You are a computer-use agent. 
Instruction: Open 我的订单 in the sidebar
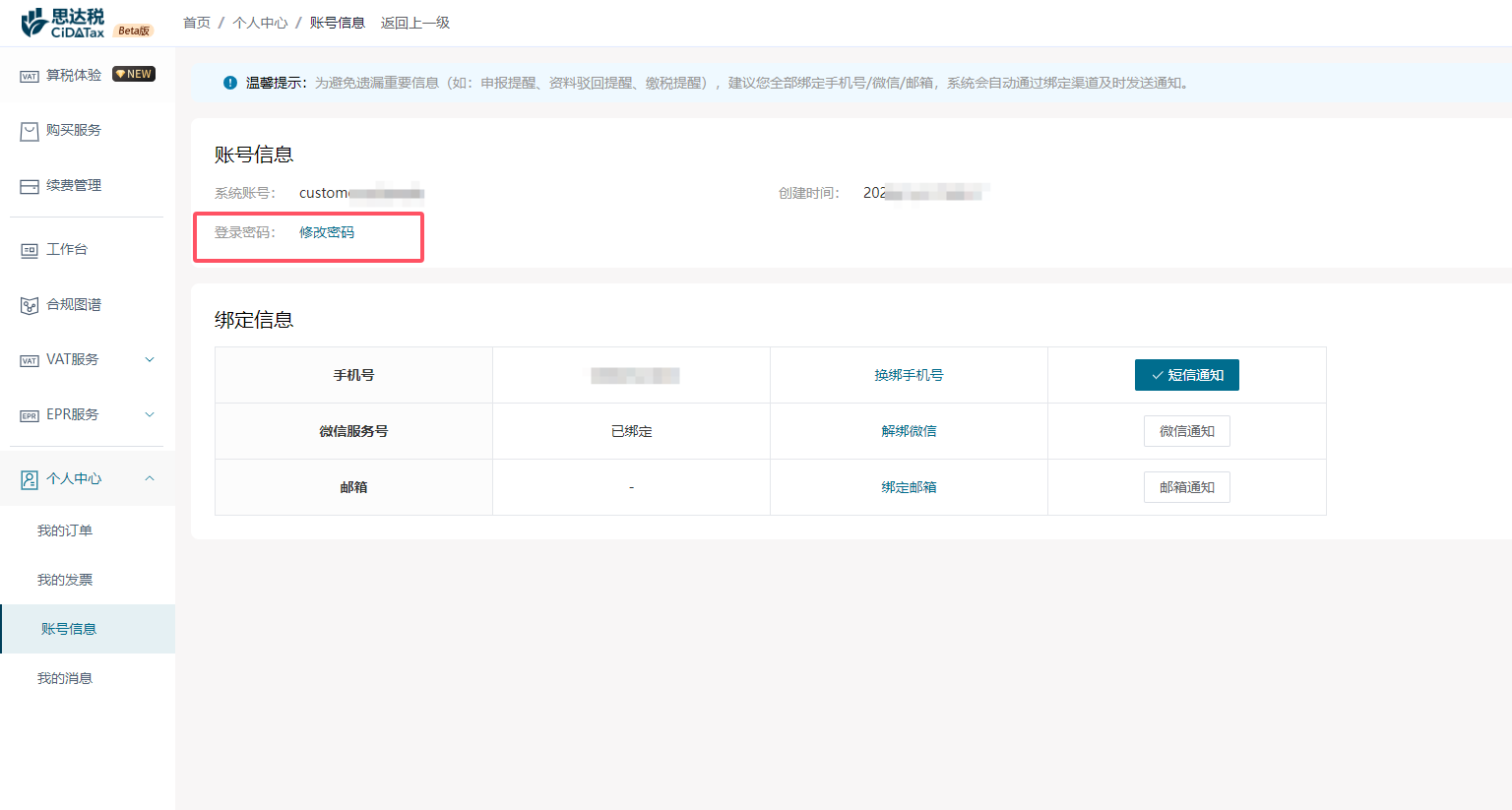click(x=65, y=530)
